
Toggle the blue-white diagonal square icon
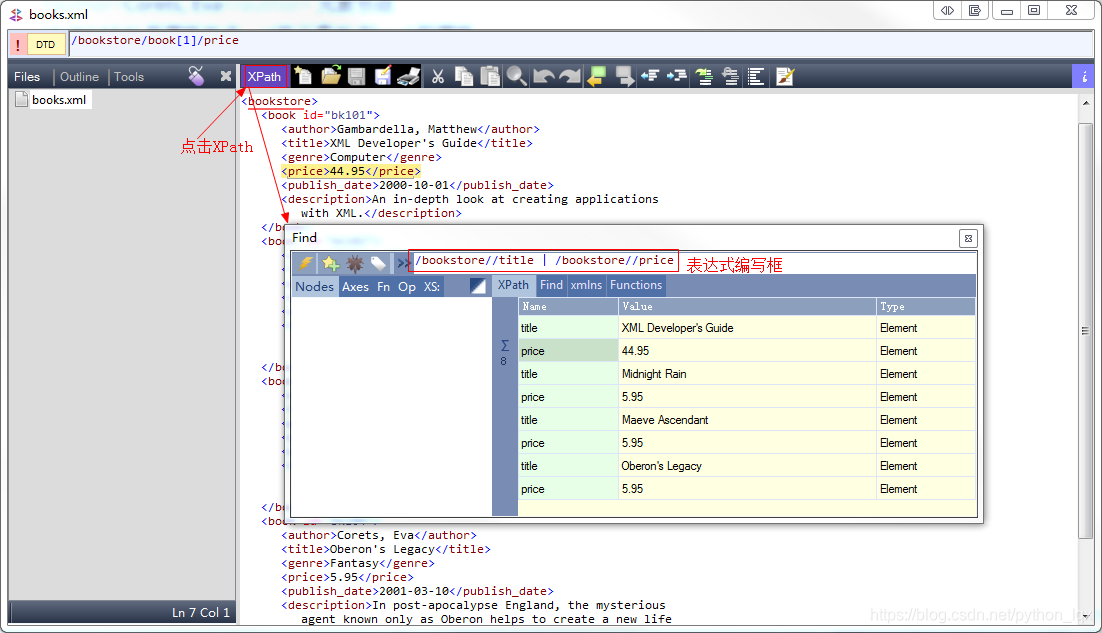coord(478,286)
